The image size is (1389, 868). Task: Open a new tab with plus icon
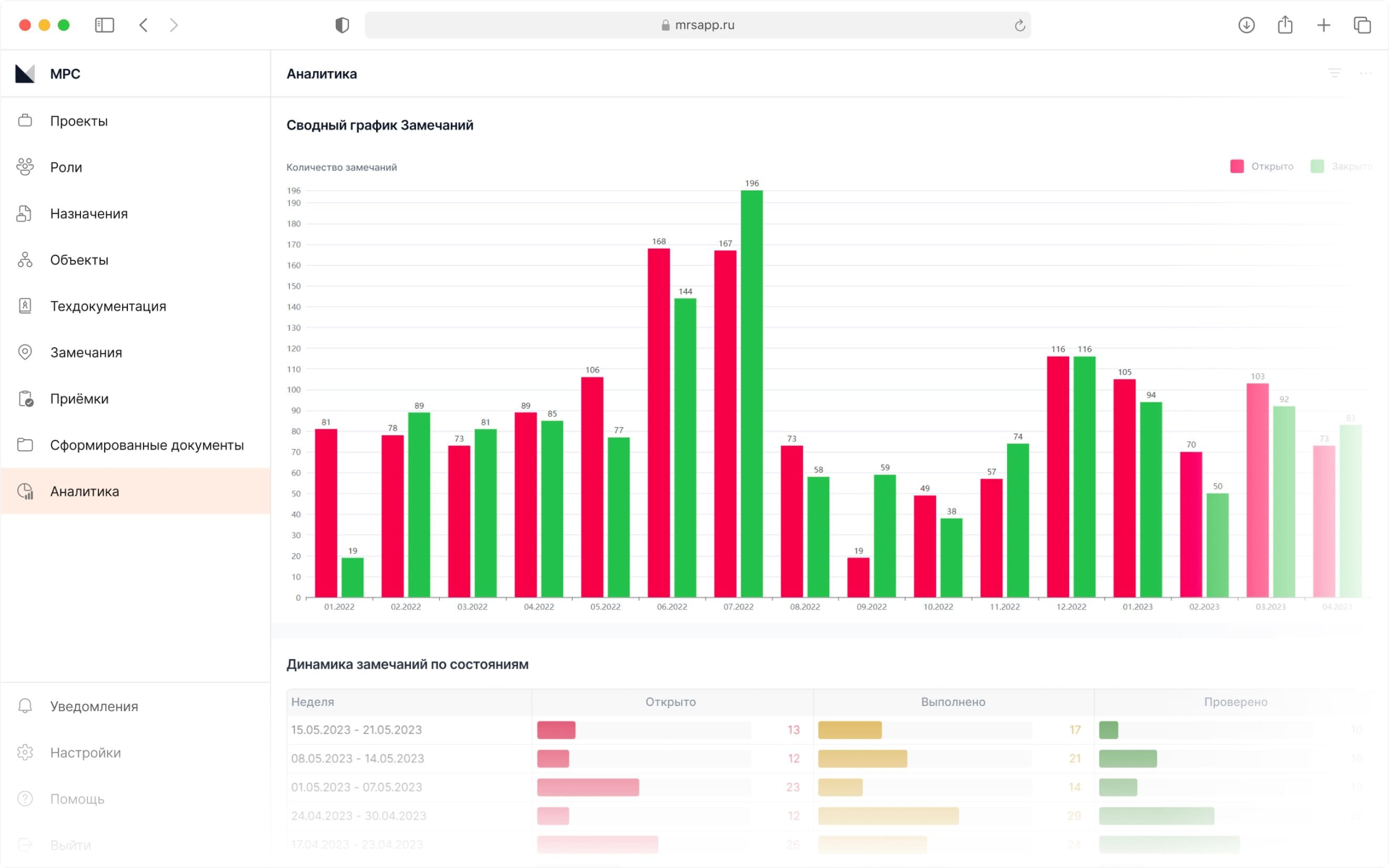tap(1324, 25)
